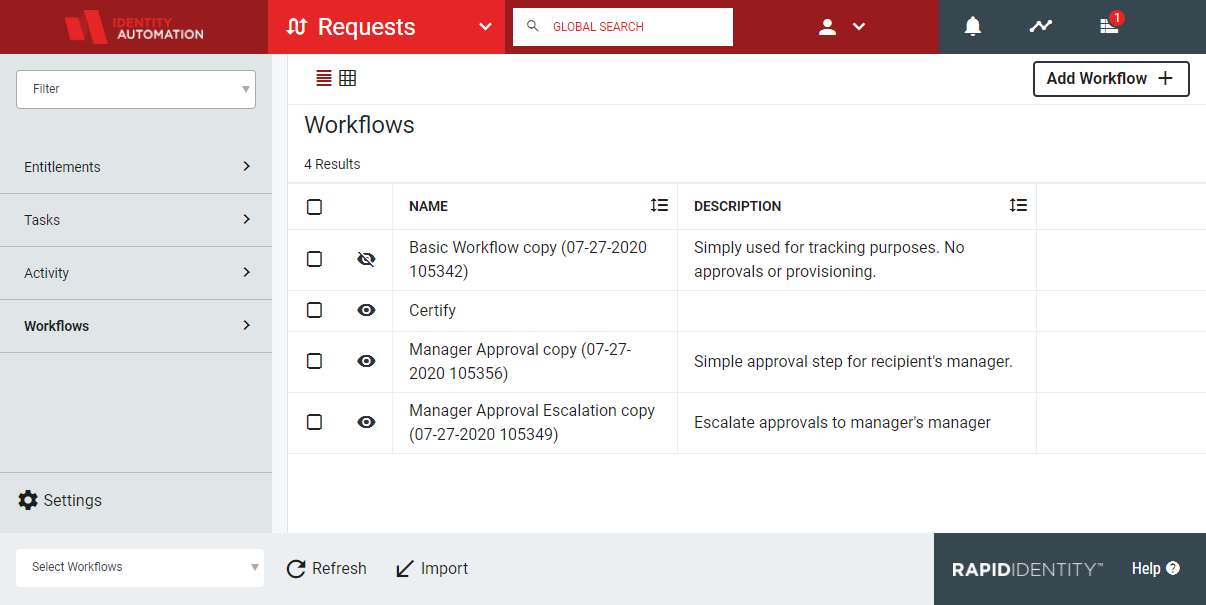
Task: Expand the user profile menu
Action: coord(841,27)
